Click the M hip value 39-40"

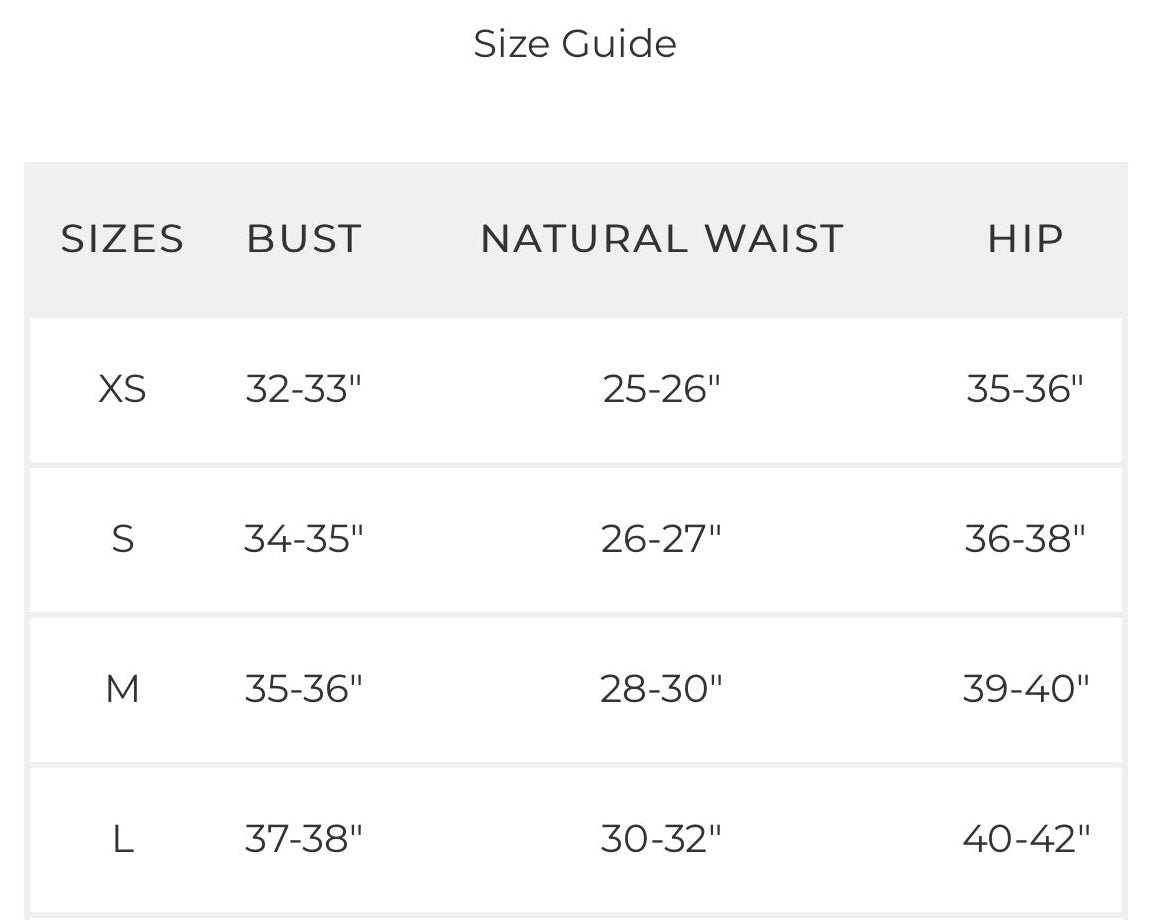click(1025, 689)
